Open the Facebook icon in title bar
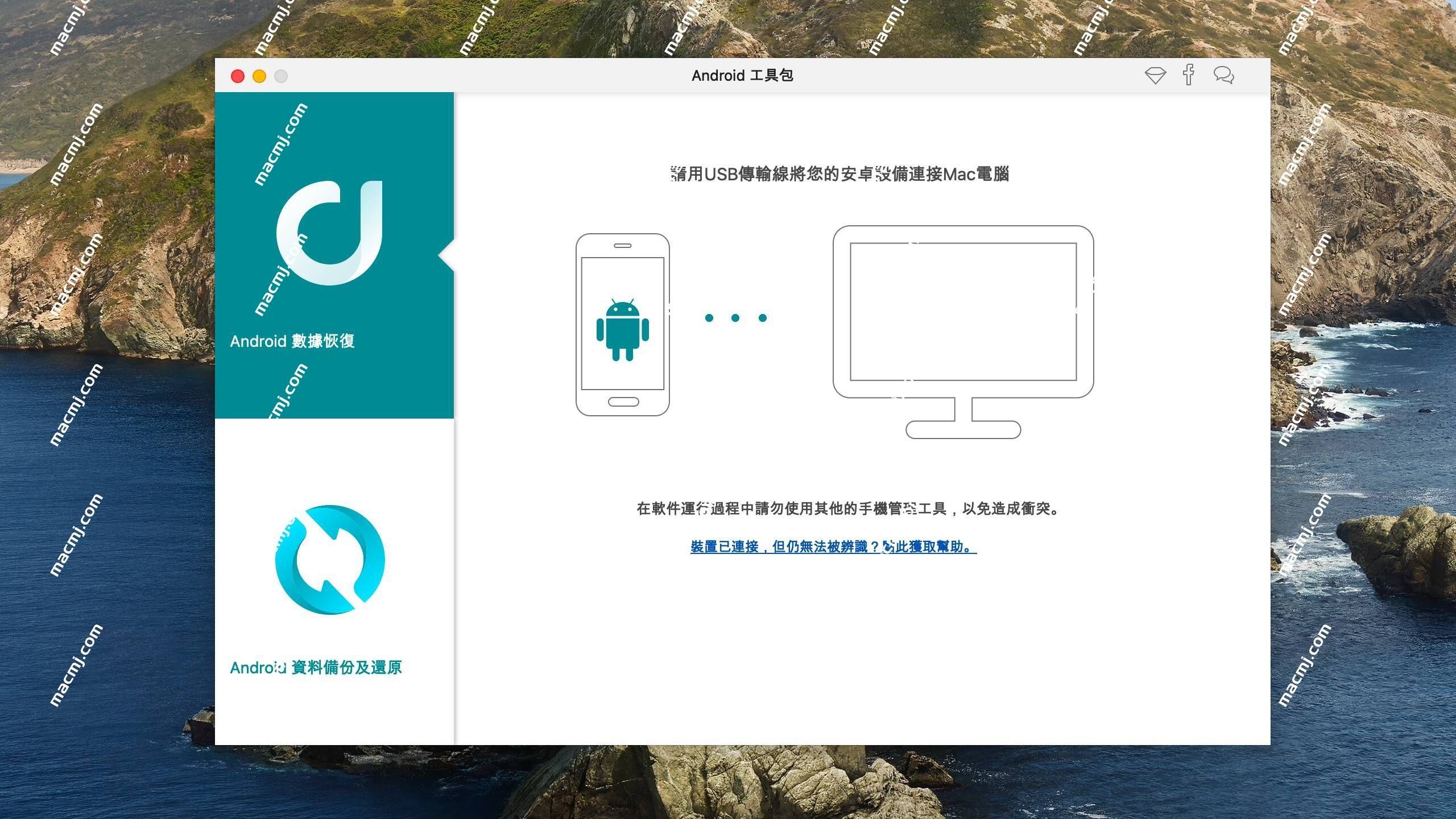1456x819 pixels. point(1189,75)
